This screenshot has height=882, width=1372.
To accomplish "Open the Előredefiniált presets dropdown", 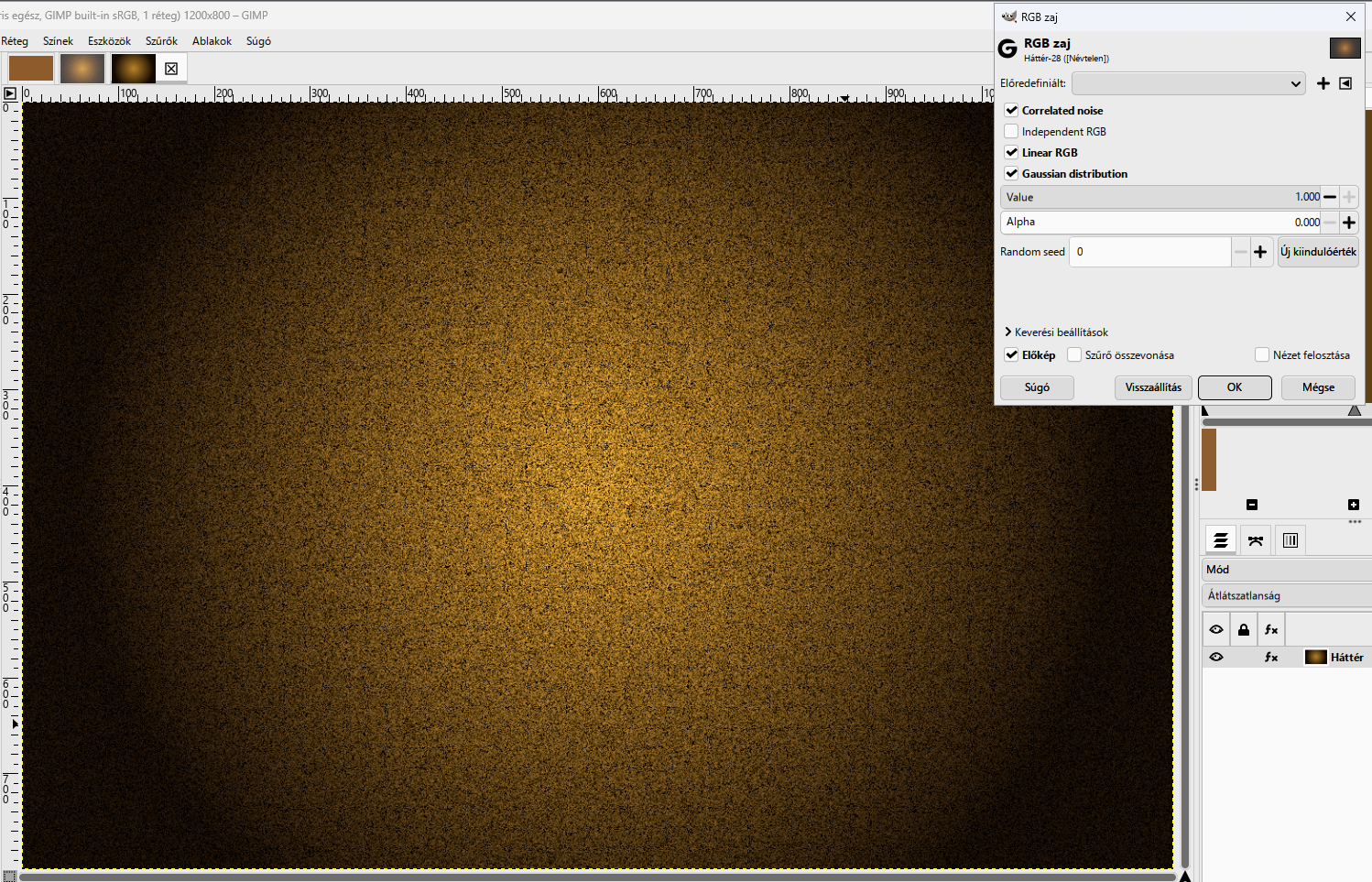I will pos(1189,83).
